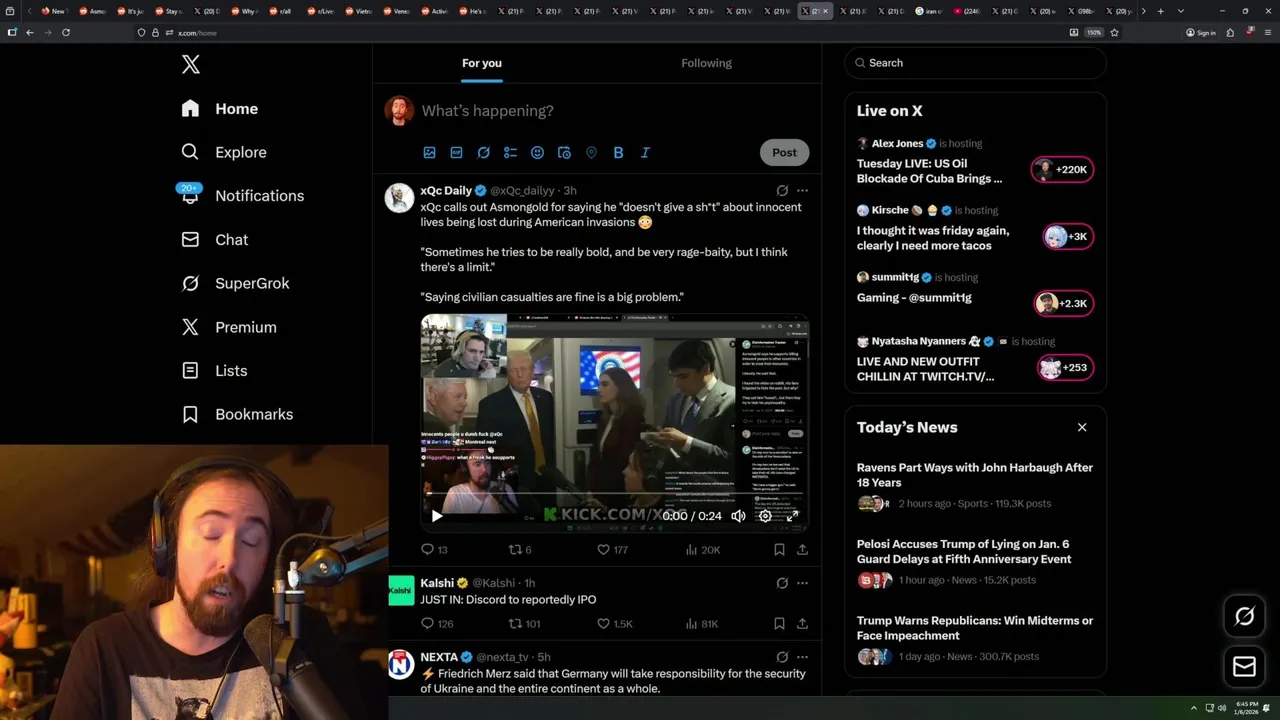Bookmark the xQc Daily post
The height and width of the screenshot is (720, 1280).
779,549
